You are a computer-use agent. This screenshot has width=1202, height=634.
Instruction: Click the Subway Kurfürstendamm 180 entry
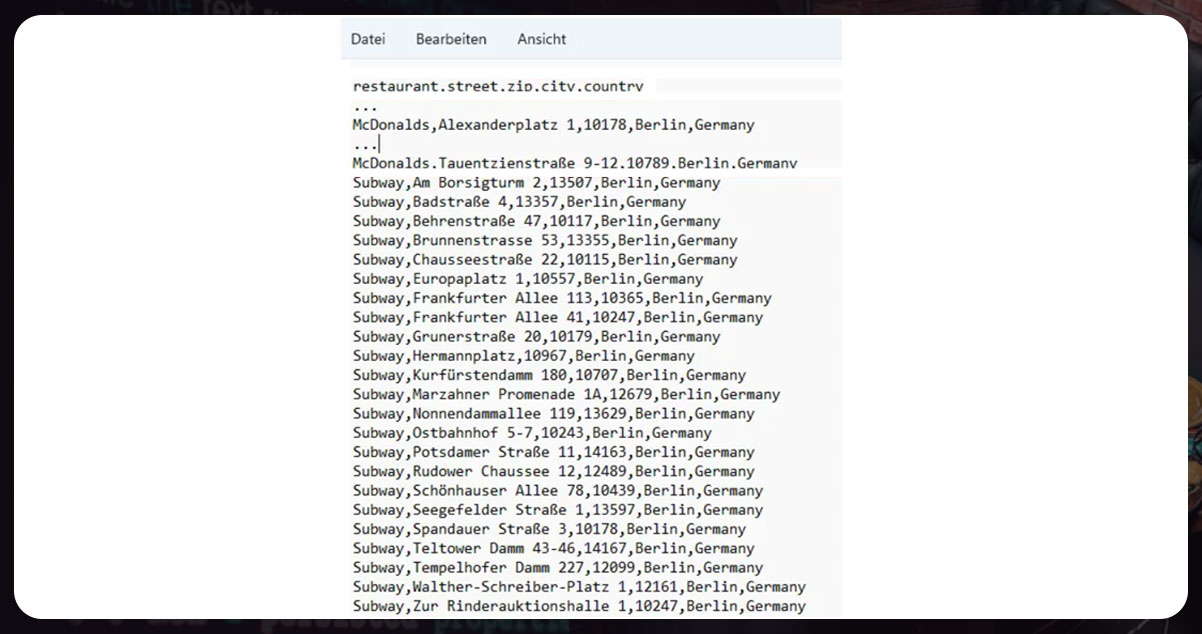549,375
